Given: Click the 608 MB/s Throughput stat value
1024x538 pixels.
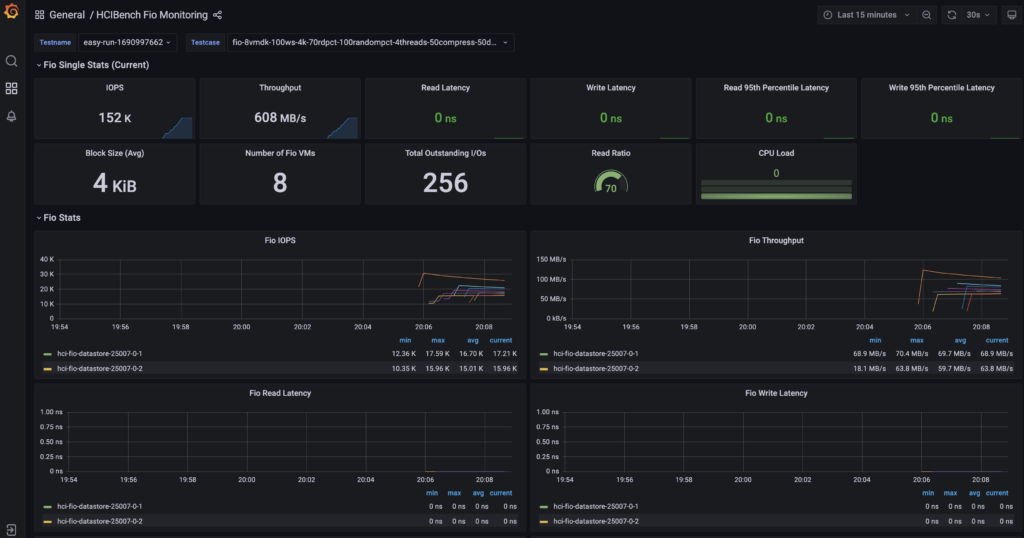Looking at the screenshot, I should tap(280, 118).
